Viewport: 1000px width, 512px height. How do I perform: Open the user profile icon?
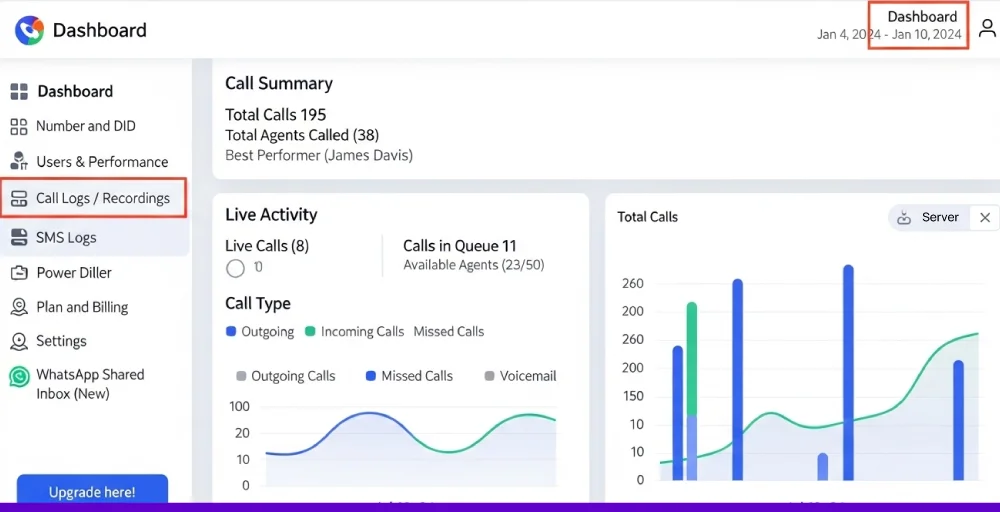[x=987, y=29]
